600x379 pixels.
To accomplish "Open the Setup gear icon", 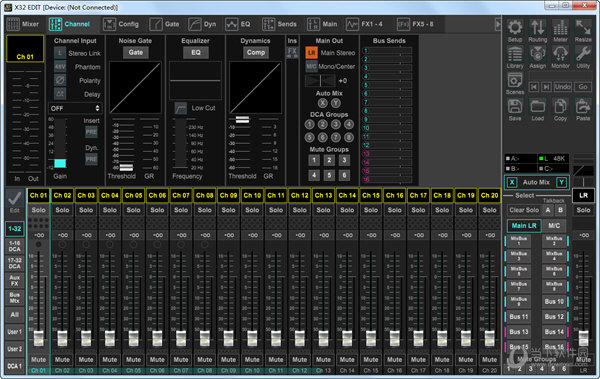I will pos(515,28).
